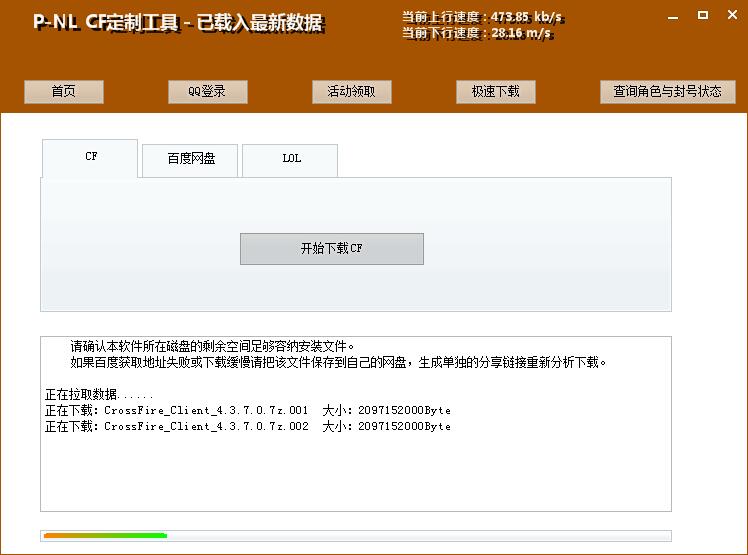Image resolution: width=748 pixels, height=555 pixels.
Task: Start download with 开始下载CF button
Action: click(332, 249)
